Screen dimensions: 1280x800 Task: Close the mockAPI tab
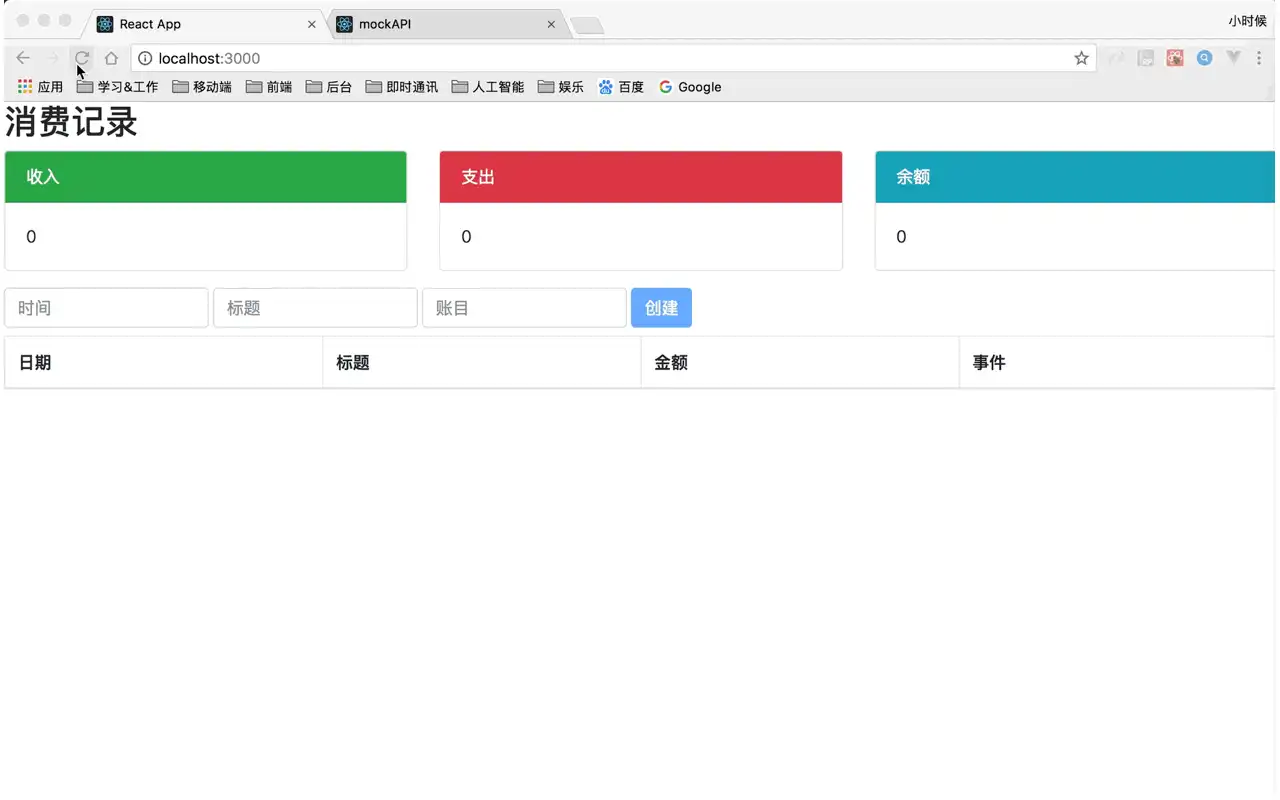tap(551, 24)
